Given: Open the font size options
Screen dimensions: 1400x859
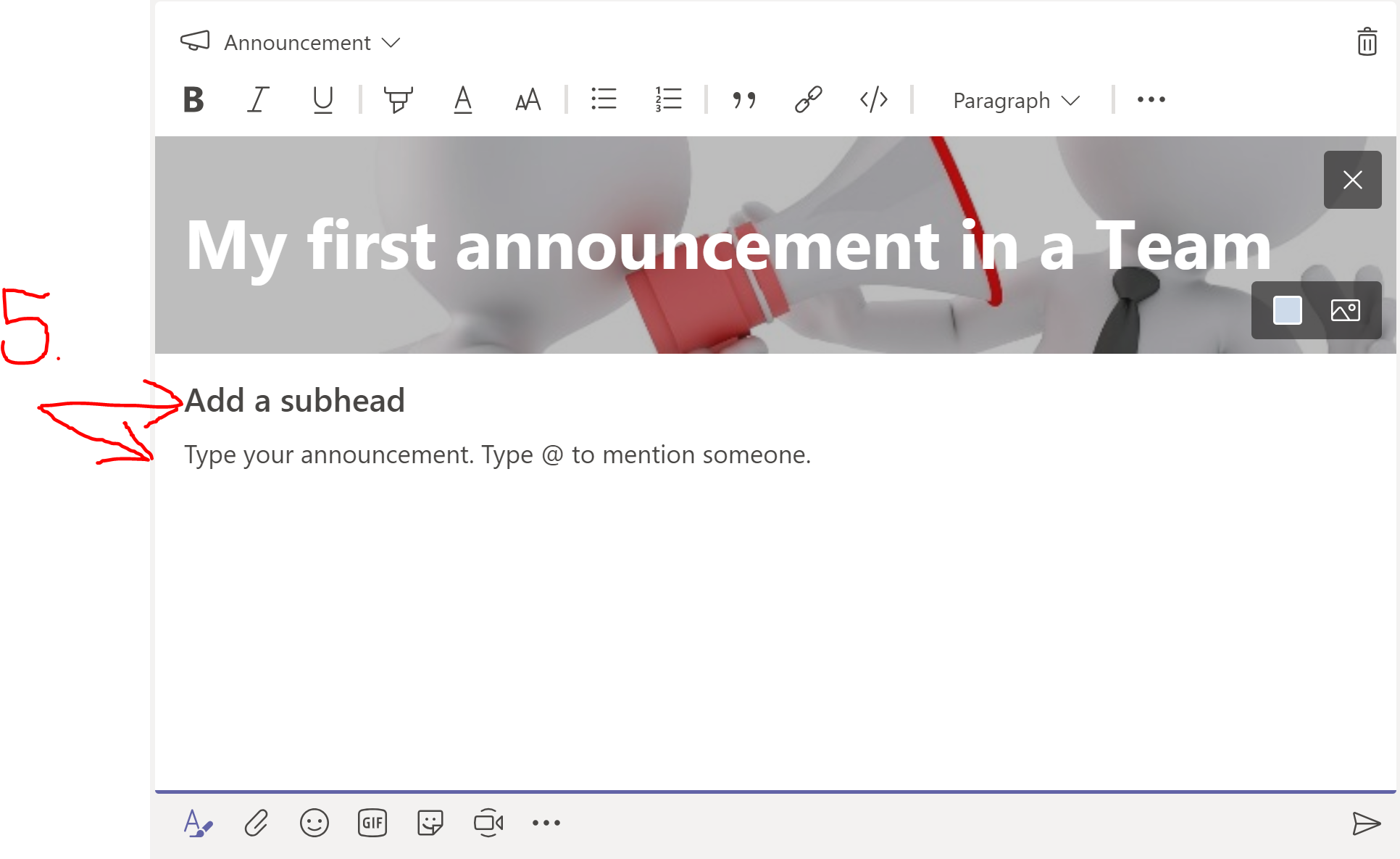Looking at the screenshot, I should (x=528, y=100).
